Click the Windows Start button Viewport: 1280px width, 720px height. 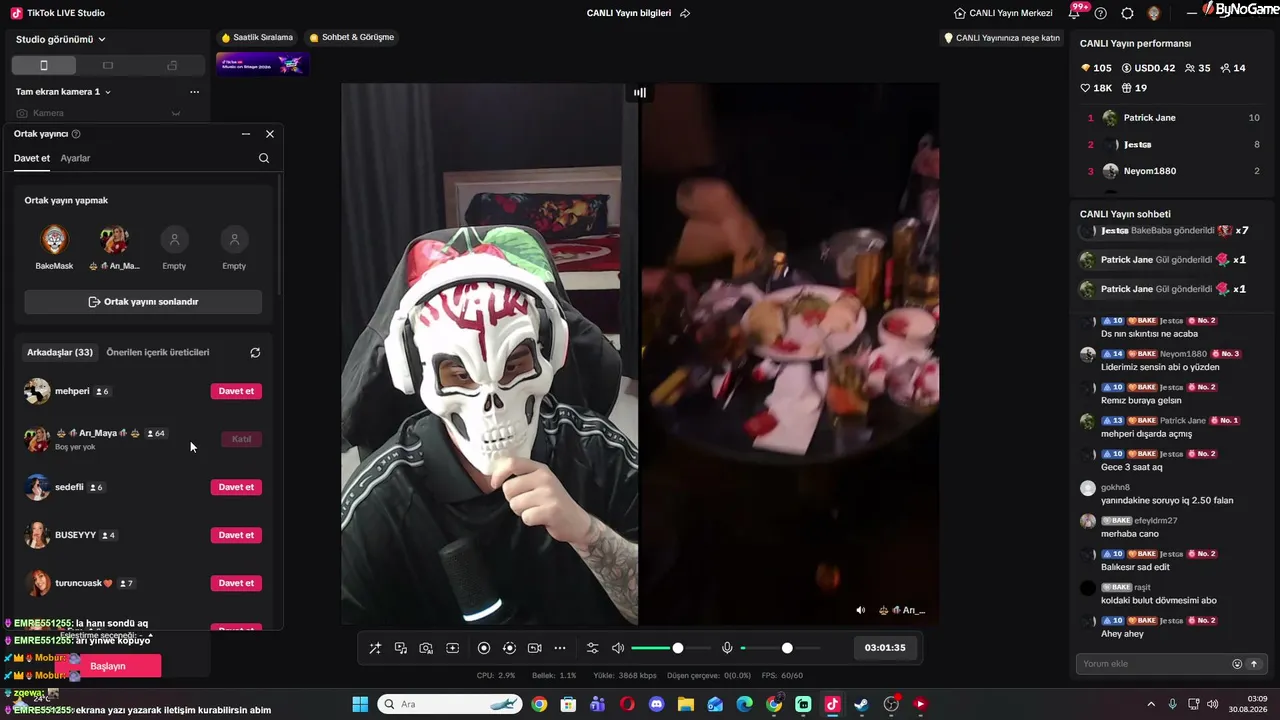pyautogui.click(x=360, y=704)
